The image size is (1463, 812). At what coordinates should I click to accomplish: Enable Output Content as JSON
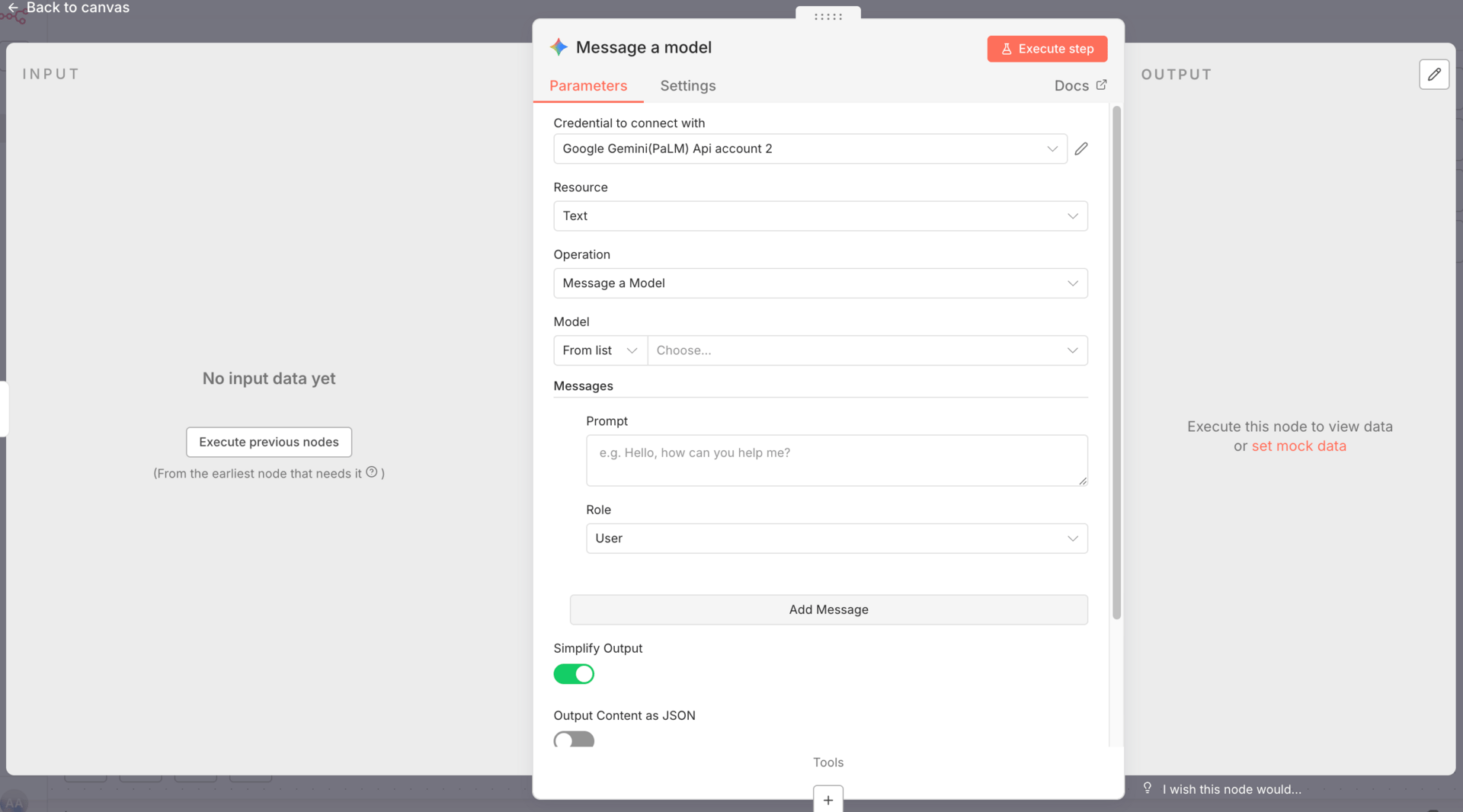pos(574,740)
